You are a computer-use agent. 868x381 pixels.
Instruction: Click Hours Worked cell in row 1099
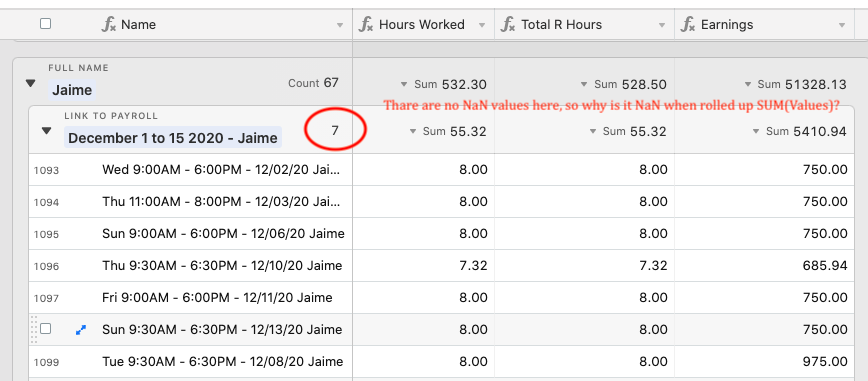pos(423,362)
